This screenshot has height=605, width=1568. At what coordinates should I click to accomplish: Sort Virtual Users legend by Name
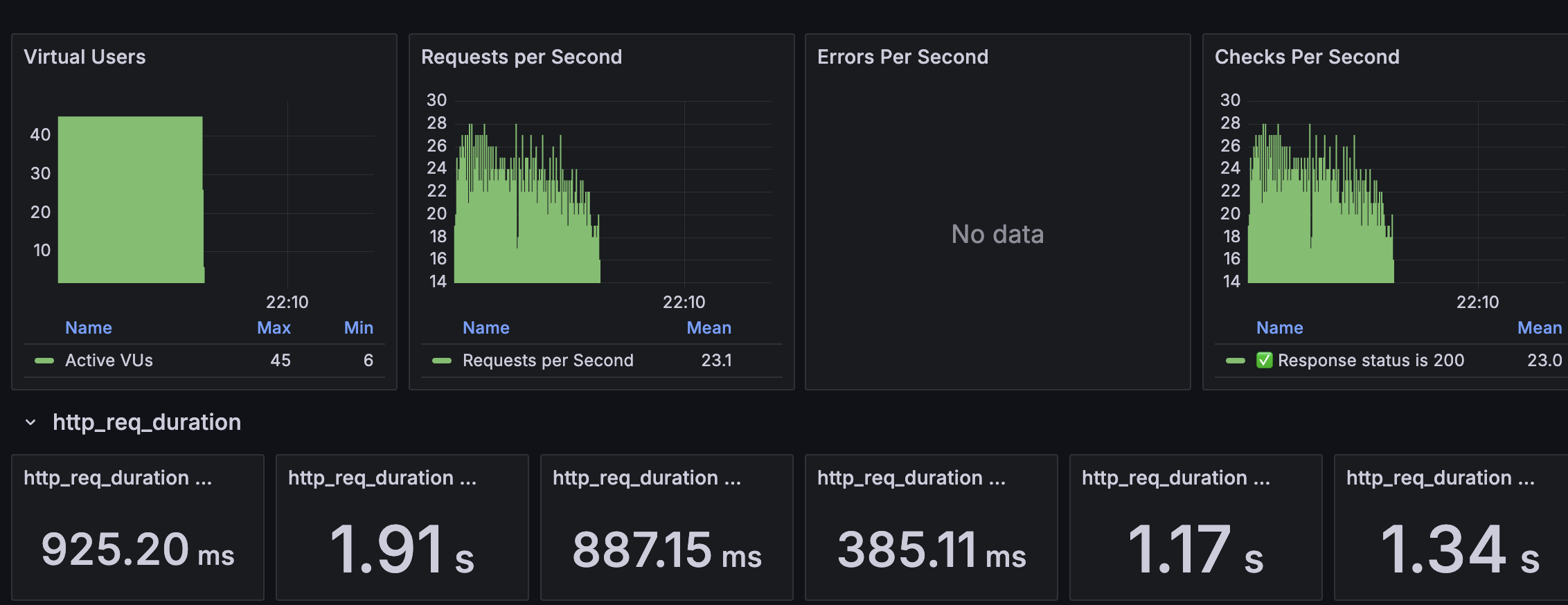pos(89,327)
